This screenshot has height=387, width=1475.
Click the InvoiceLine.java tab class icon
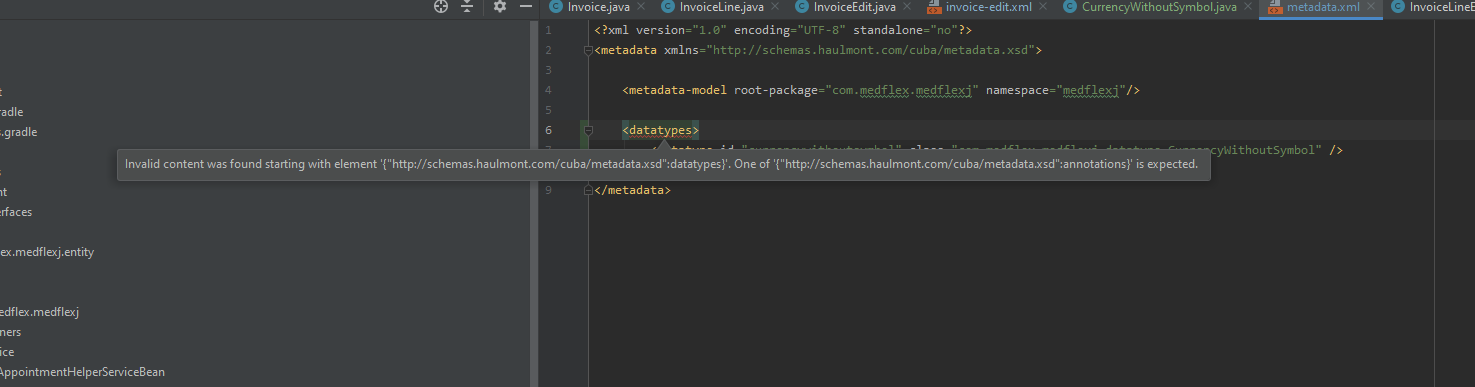(x=669, y=7)
